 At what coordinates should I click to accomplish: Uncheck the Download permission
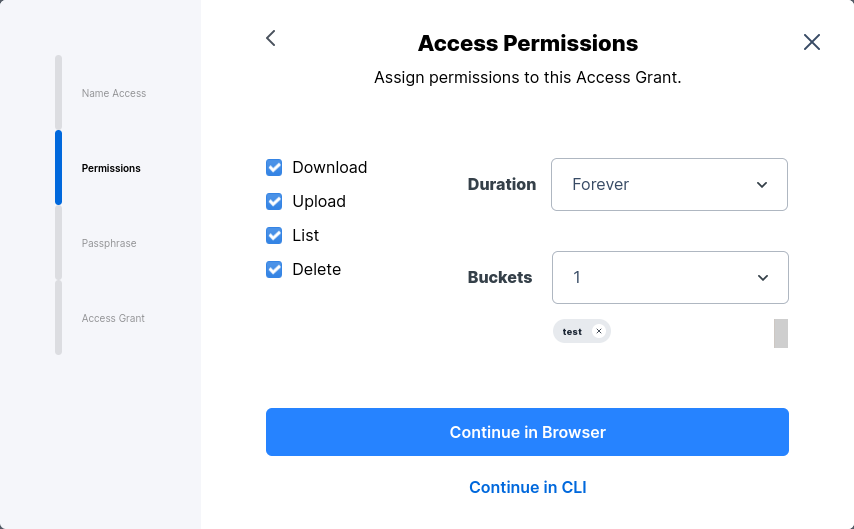tap(274, 168)
